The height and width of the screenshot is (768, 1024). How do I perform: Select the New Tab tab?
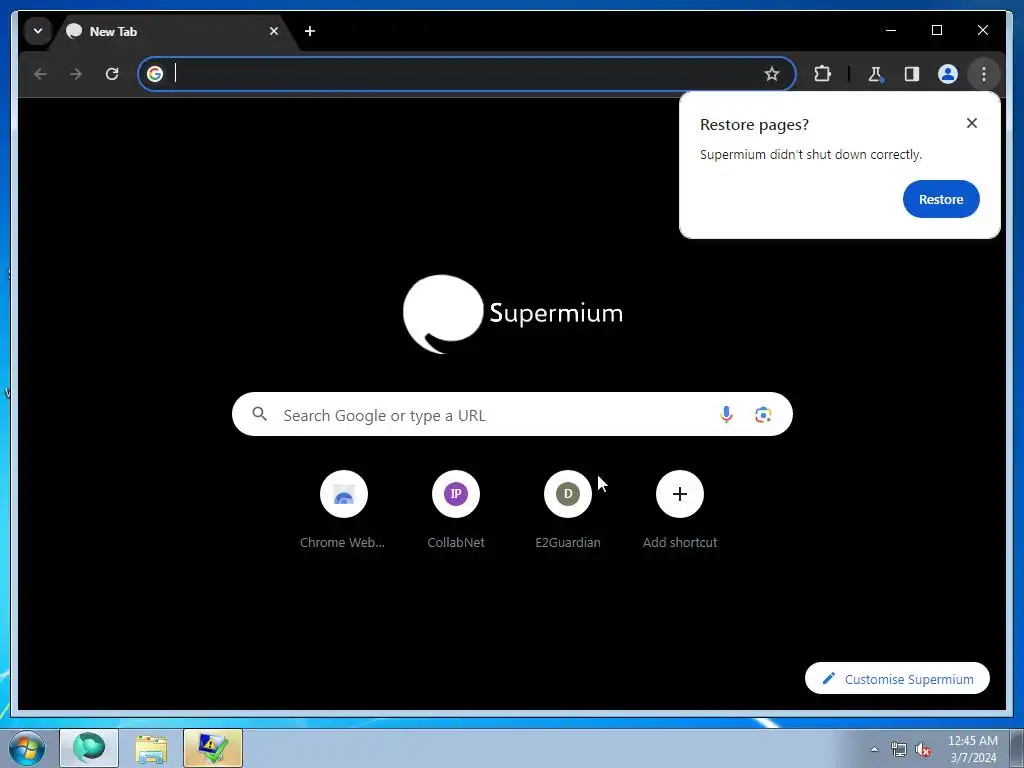tap(173, 31)
